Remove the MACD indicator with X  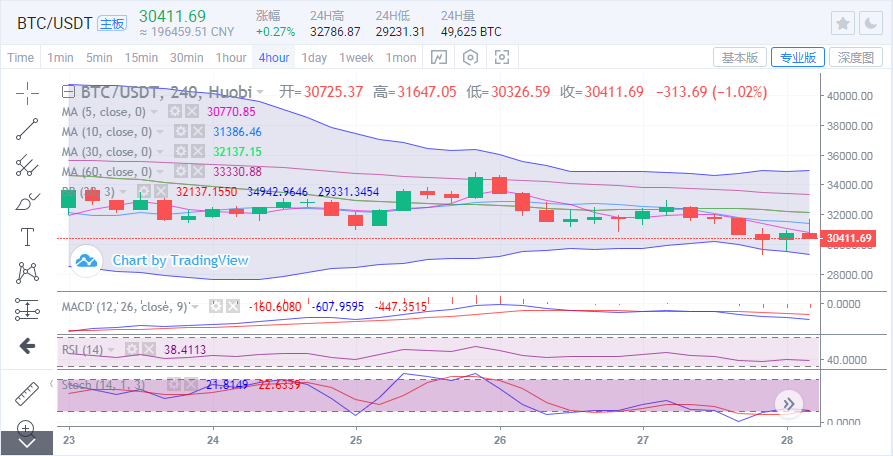232,306
